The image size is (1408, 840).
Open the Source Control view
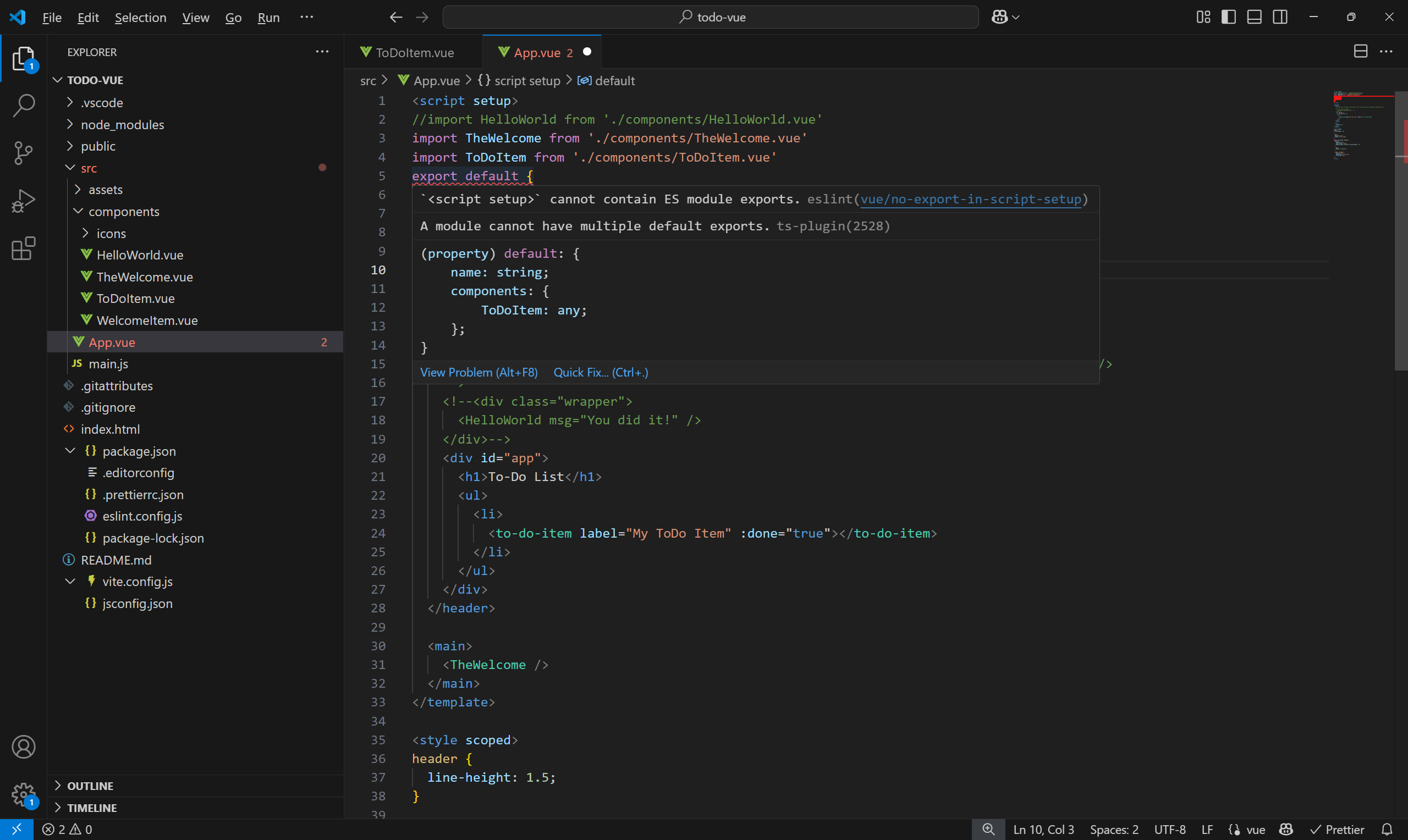23,153
